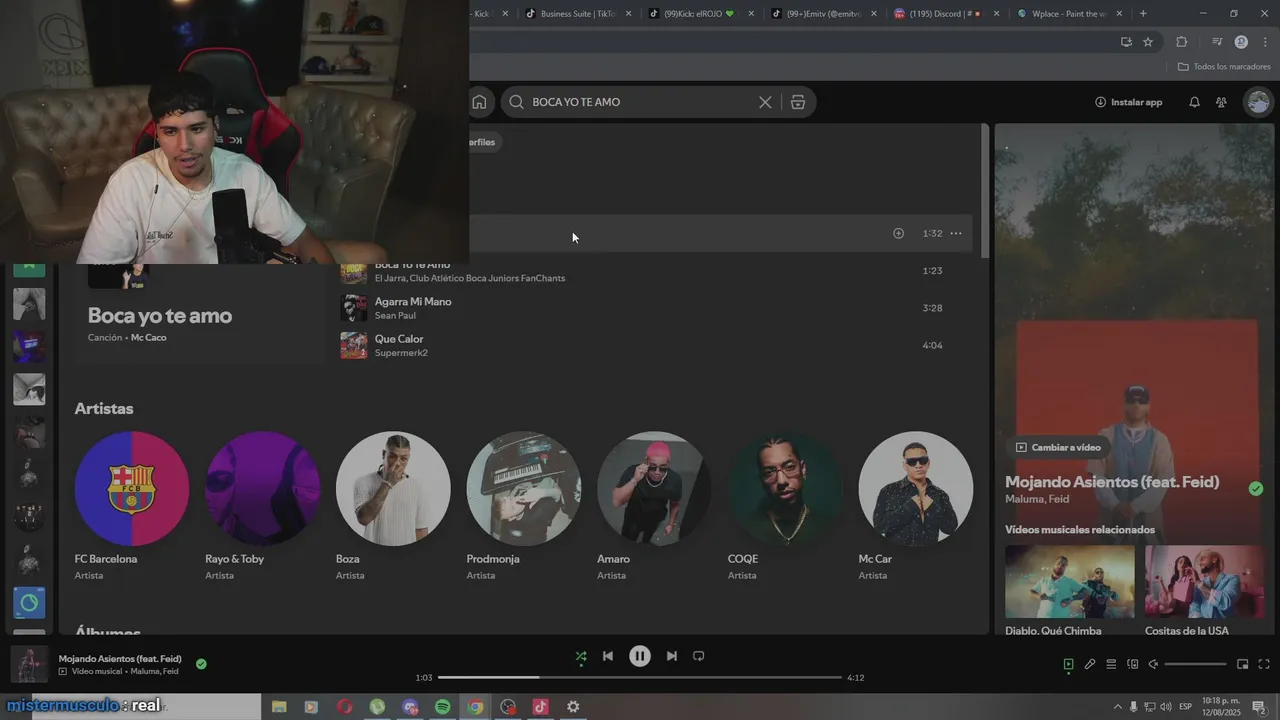Open the Spotify profile avatar menu
Screen dimensions: 1280x720
pyautogui.click(x=1258, y=102)
